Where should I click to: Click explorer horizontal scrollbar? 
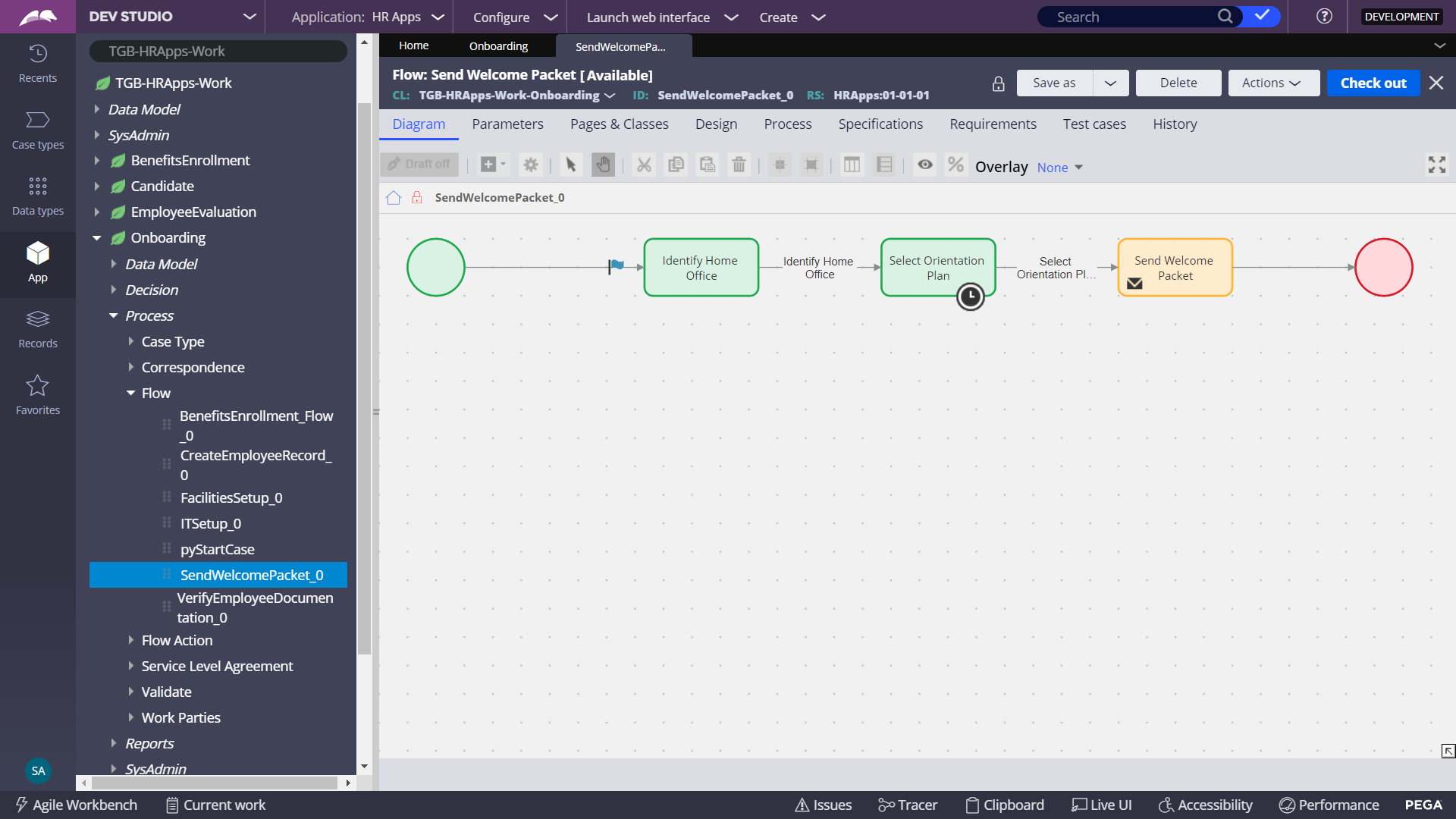(x=215, y=783)
